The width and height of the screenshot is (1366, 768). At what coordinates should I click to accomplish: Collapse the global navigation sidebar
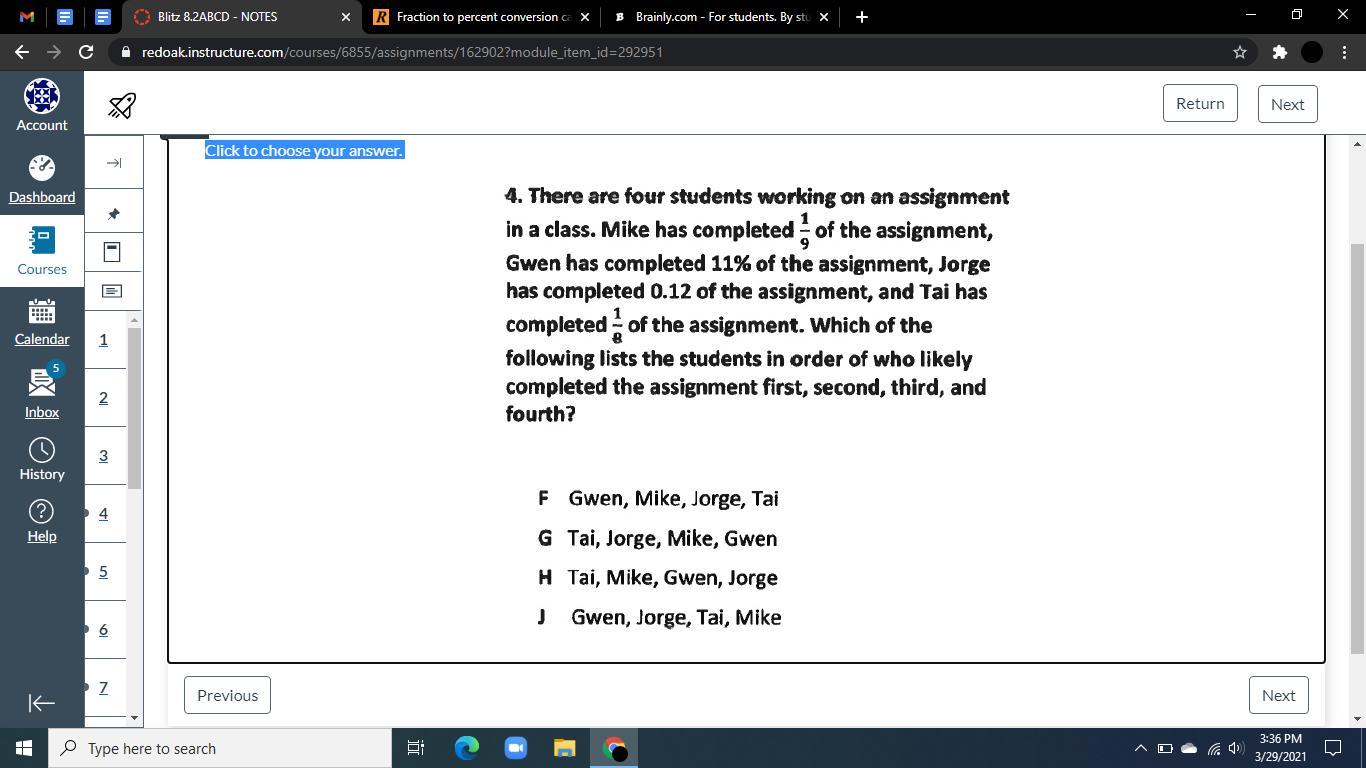click(42, 704)
